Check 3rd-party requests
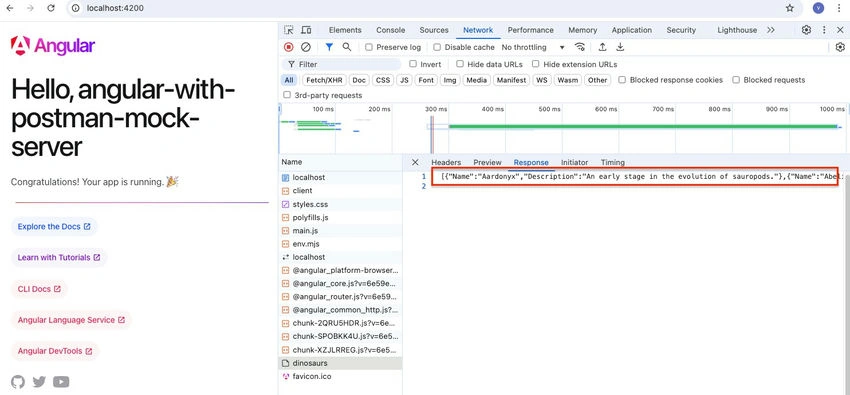The width and height of the screenshot is (850, 395). click(287, 95)
